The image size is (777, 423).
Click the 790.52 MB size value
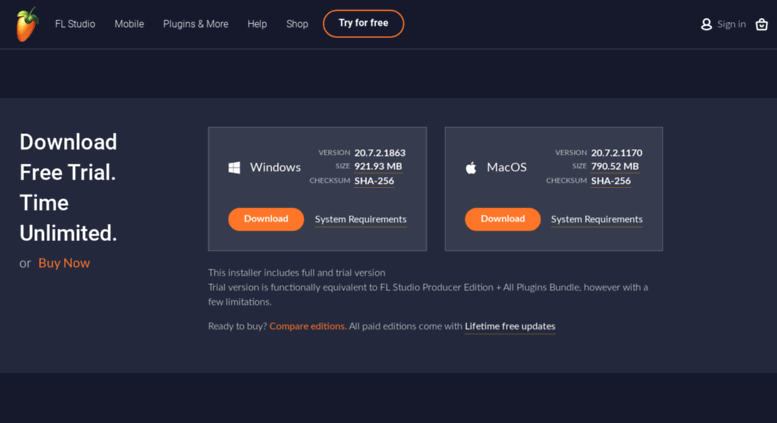point(614,166)
